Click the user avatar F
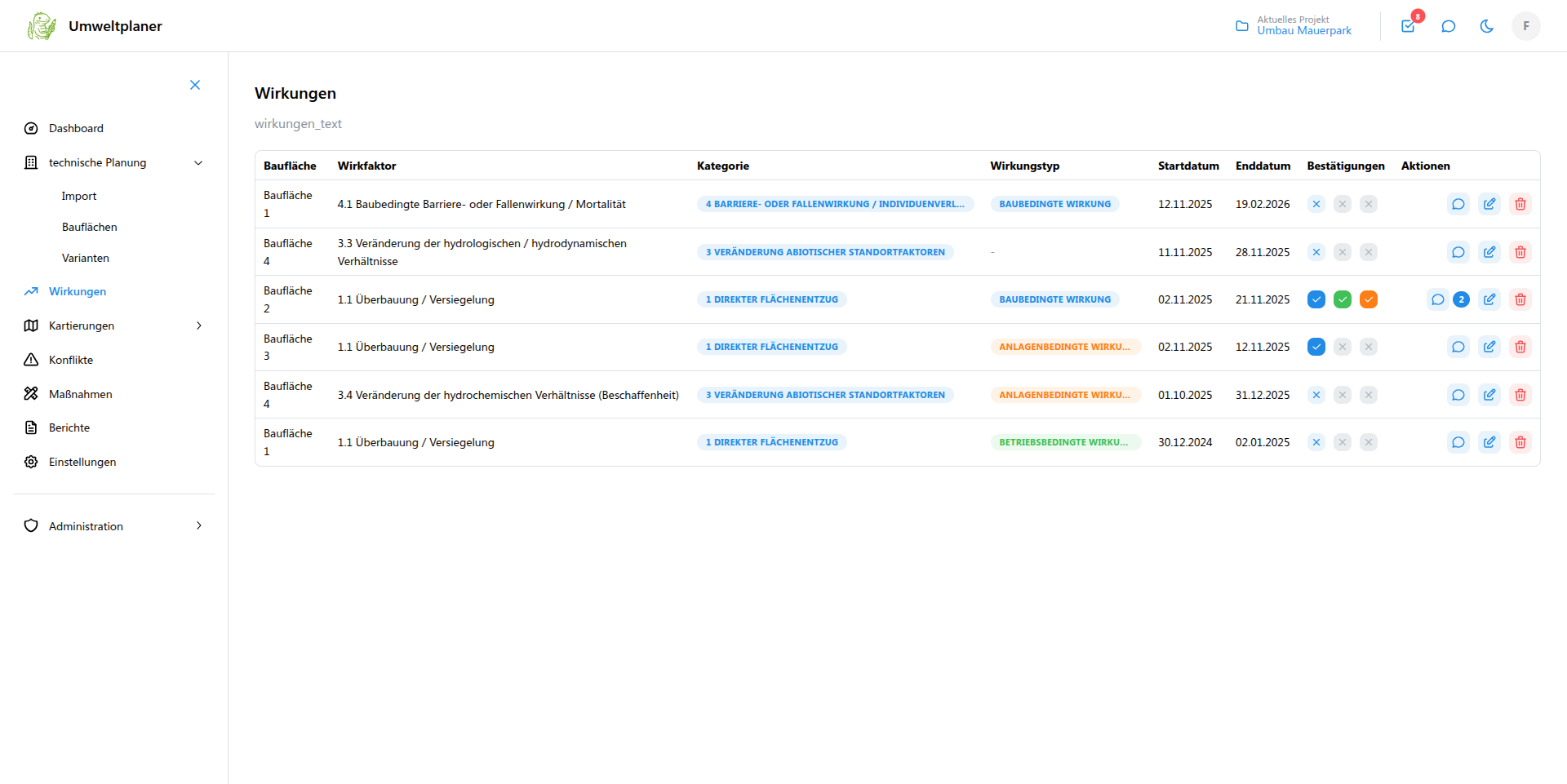The image size is (1567, 784). tap(1525, 26)
